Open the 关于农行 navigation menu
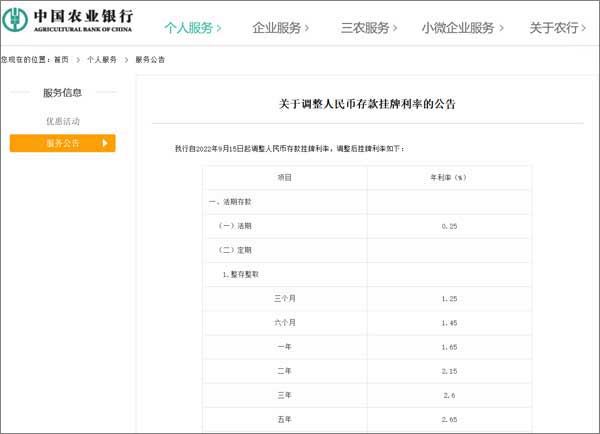 [558, 28]
